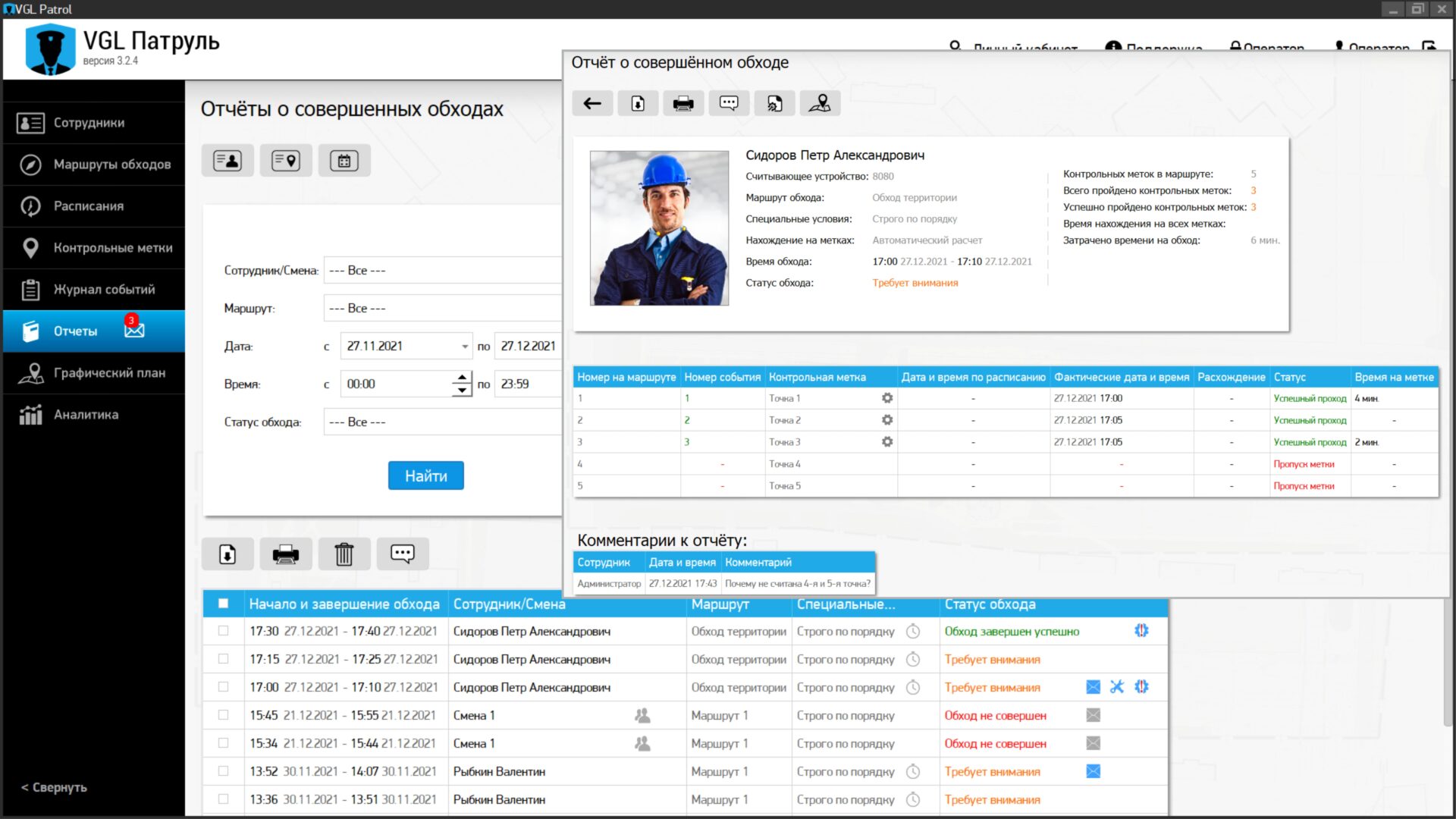Print the opened patrol report
This screenshot has height=819, width=1456.
coord(683,103)
